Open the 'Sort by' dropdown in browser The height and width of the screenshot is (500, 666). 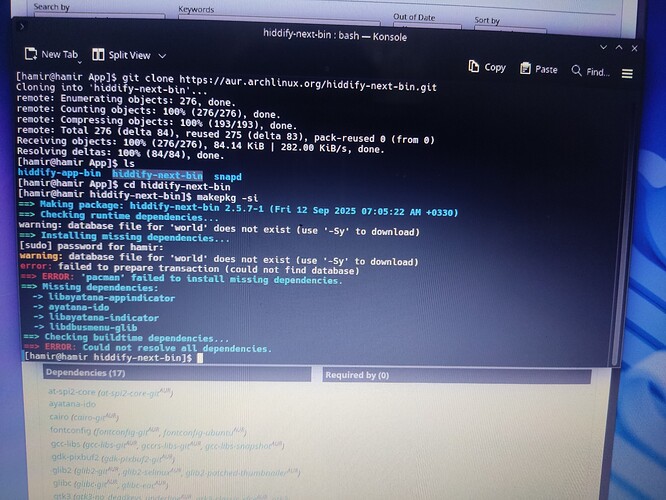[x=510, y=28]
